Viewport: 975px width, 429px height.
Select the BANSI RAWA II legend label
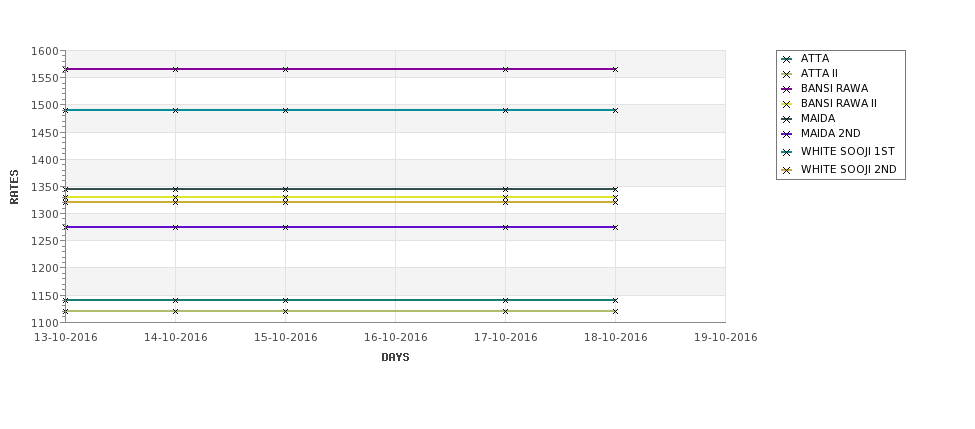(x=839, y=103)
